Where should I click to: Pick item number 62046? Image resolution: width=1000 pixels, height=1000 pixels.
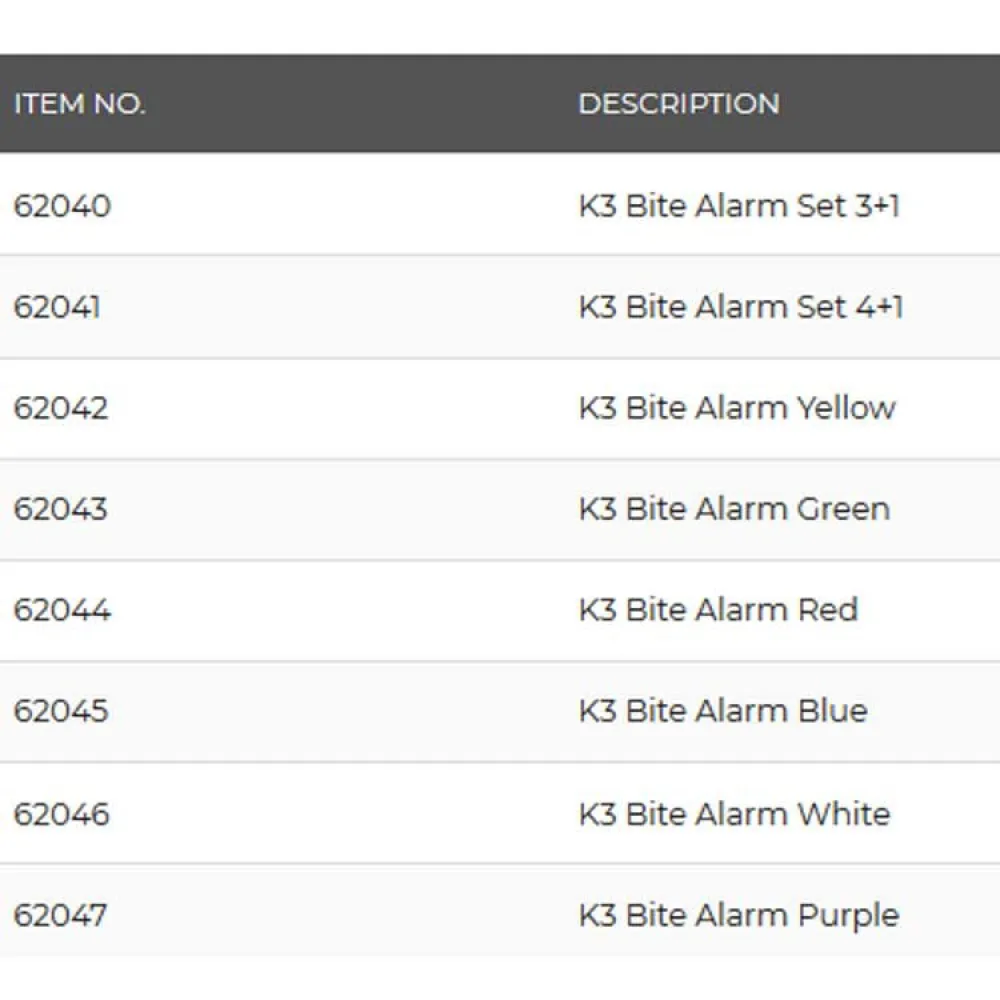[x=62, y=813]
